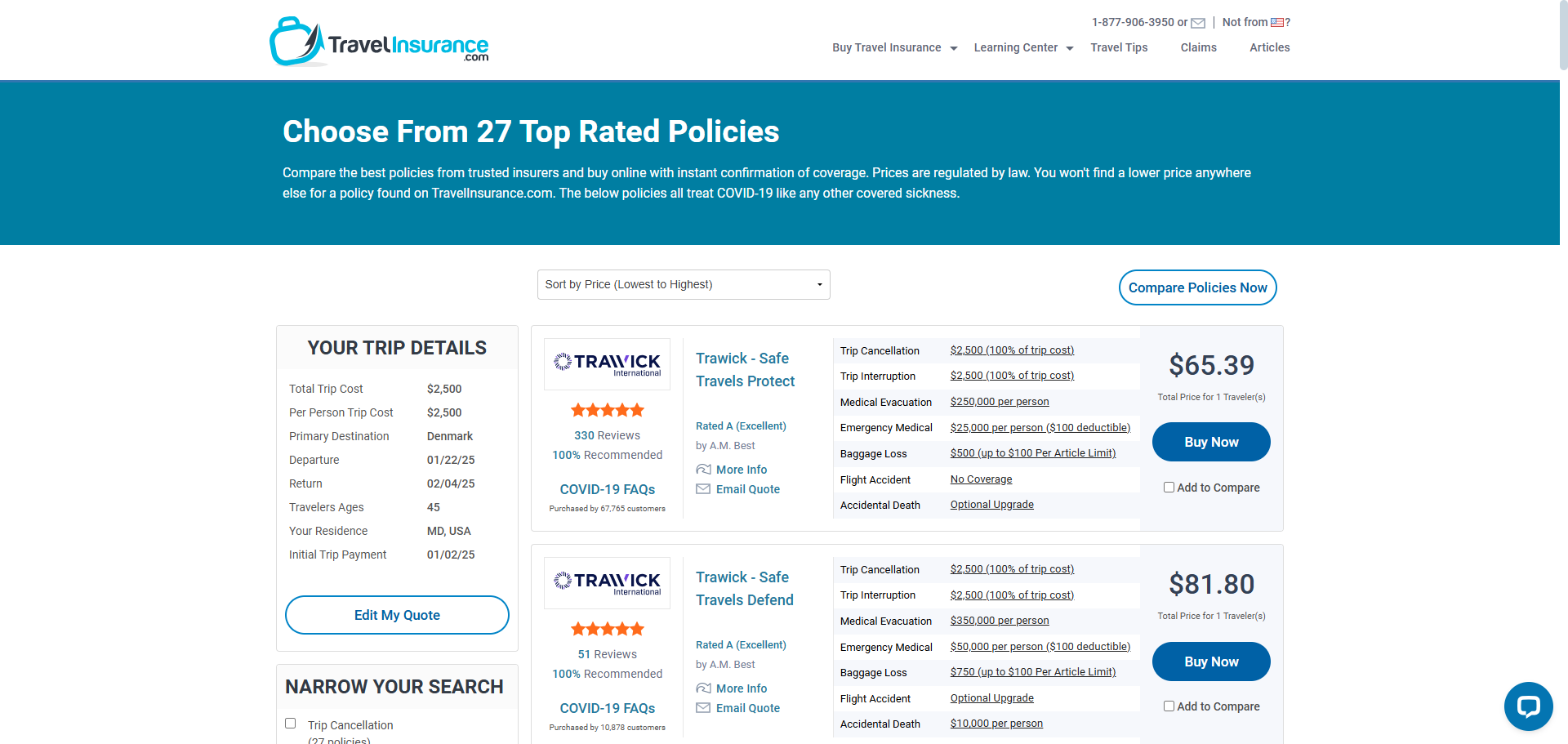
Task: Open the Trawick - Safe Travels Protect title link
Action: tap(745, 370)
